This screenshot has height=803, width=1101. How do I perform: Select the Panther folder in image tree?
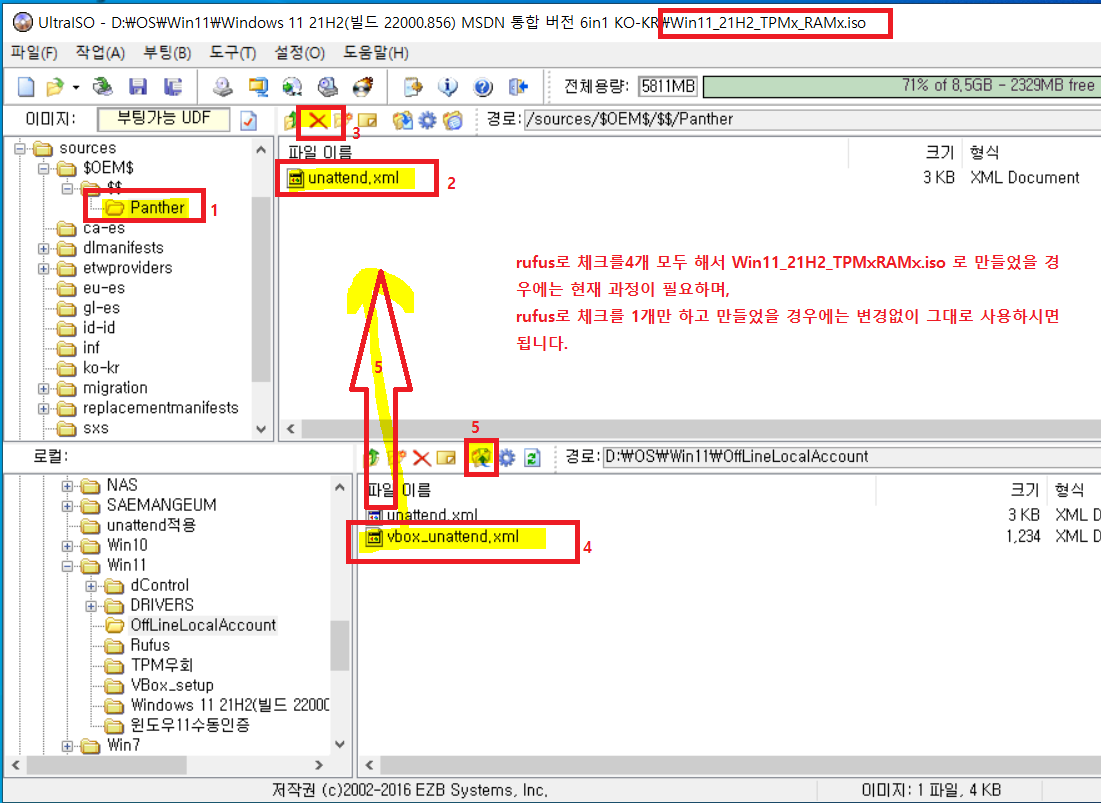point(157,208)
